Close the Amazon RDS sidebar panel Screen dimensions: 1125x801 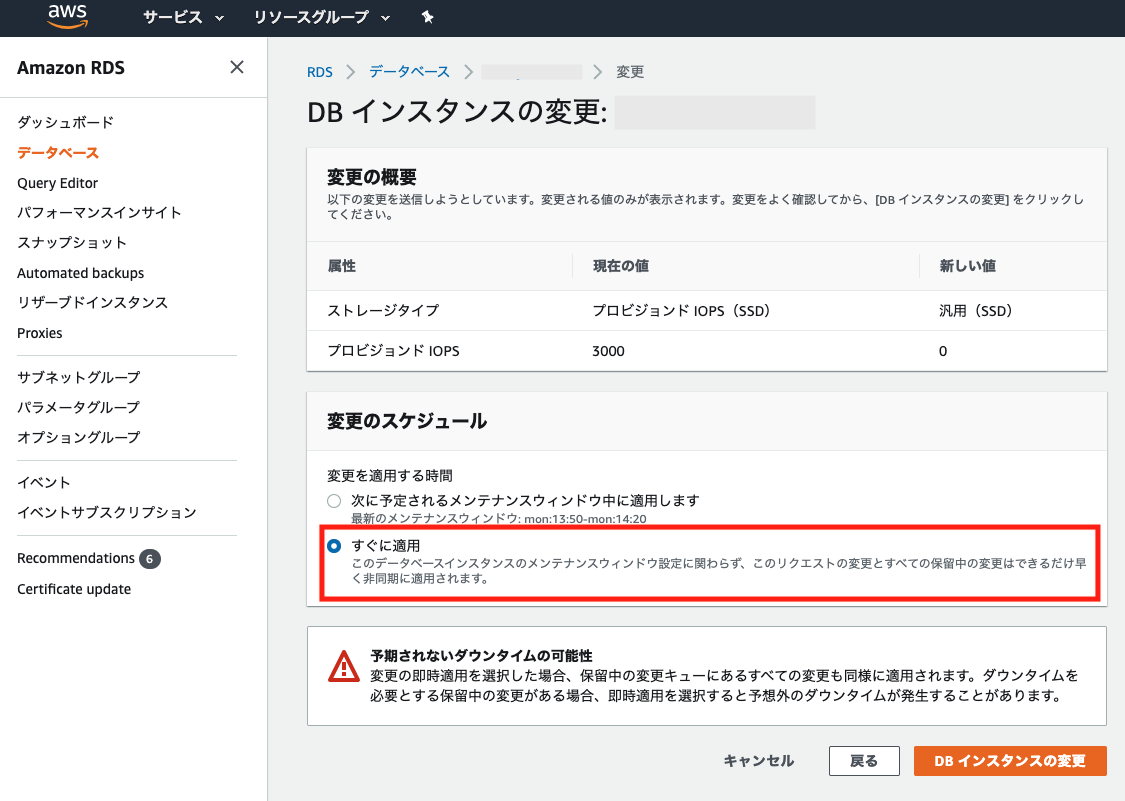pyautogui.click(x=237, y=67)
